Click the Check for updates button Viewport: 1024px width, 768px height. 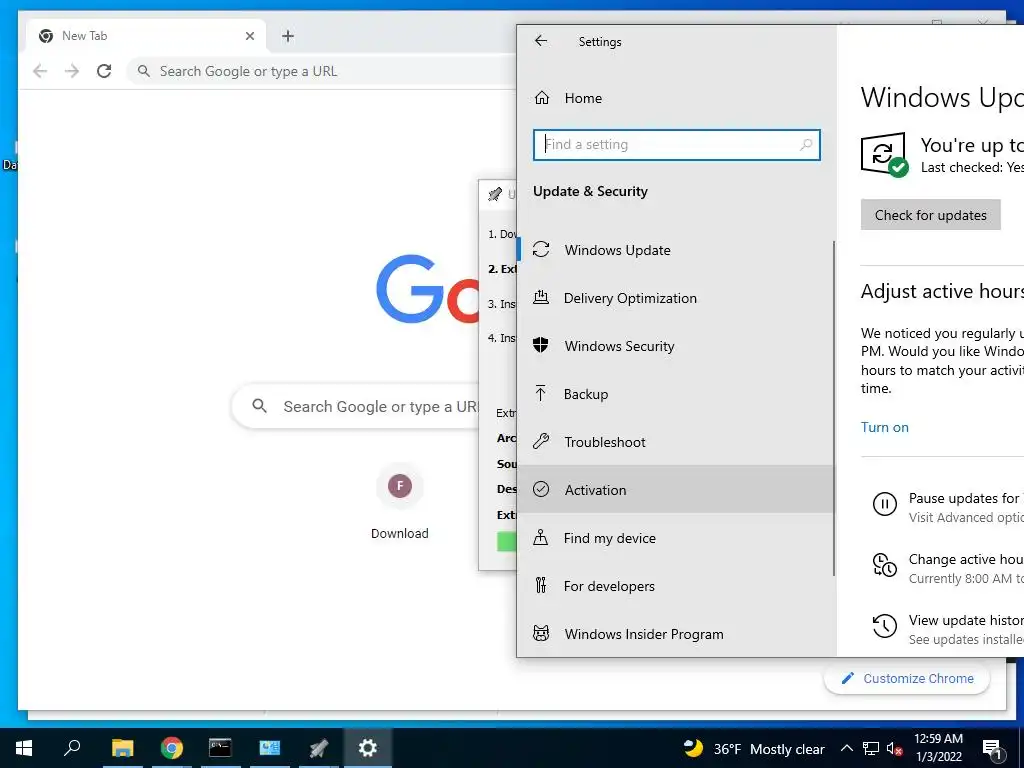coord(931,215)
